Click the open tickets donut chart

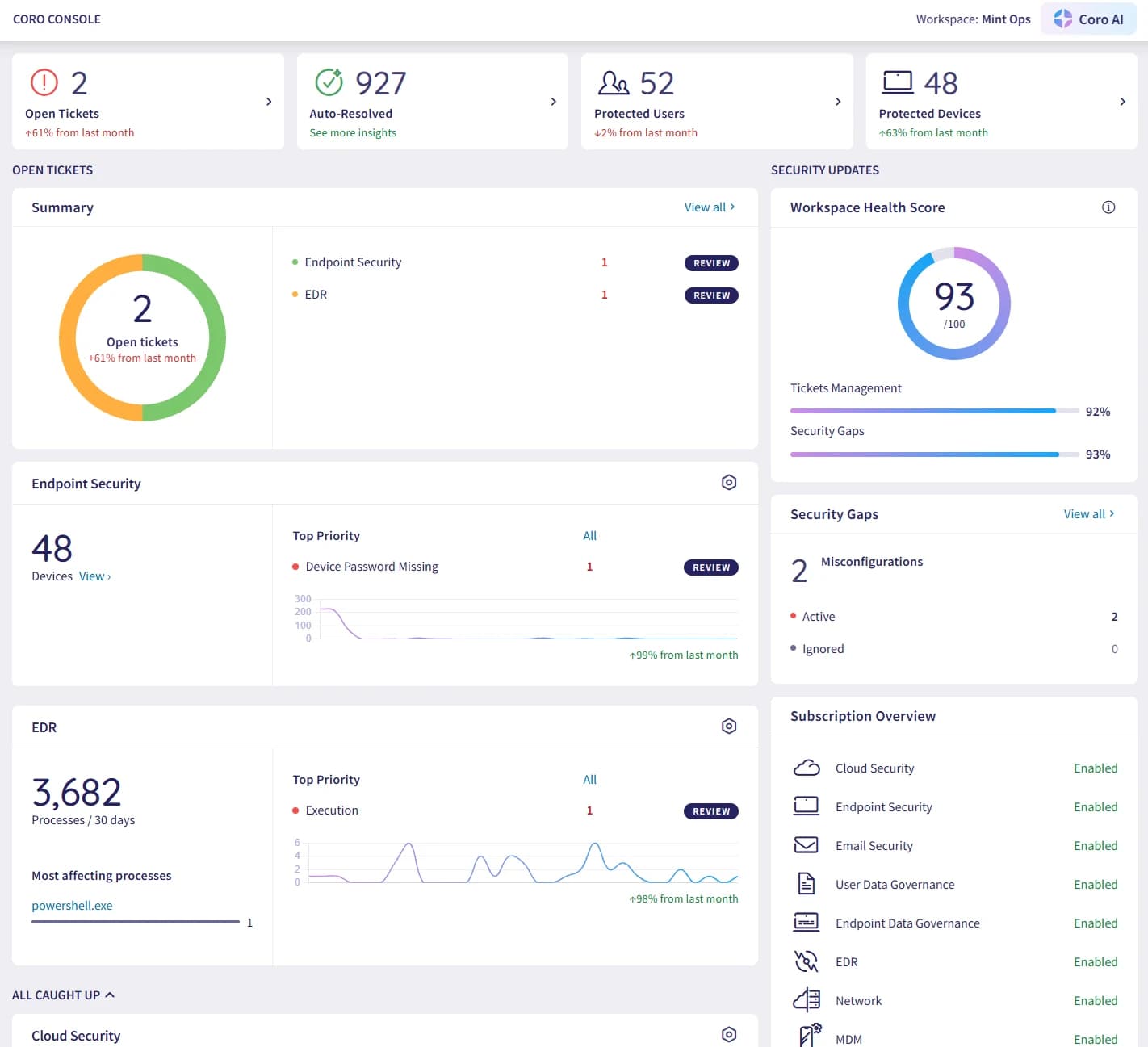(x=142, y=337)
